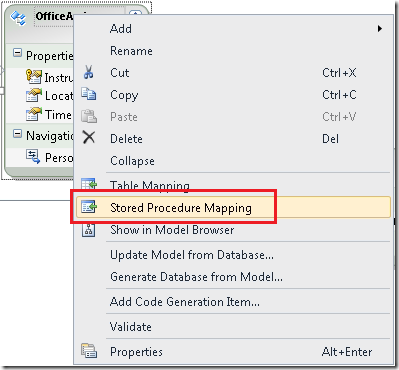Click the Show in Model Browser icon
The width and height of the screenshot is (399, 370).
pos(89,230)
